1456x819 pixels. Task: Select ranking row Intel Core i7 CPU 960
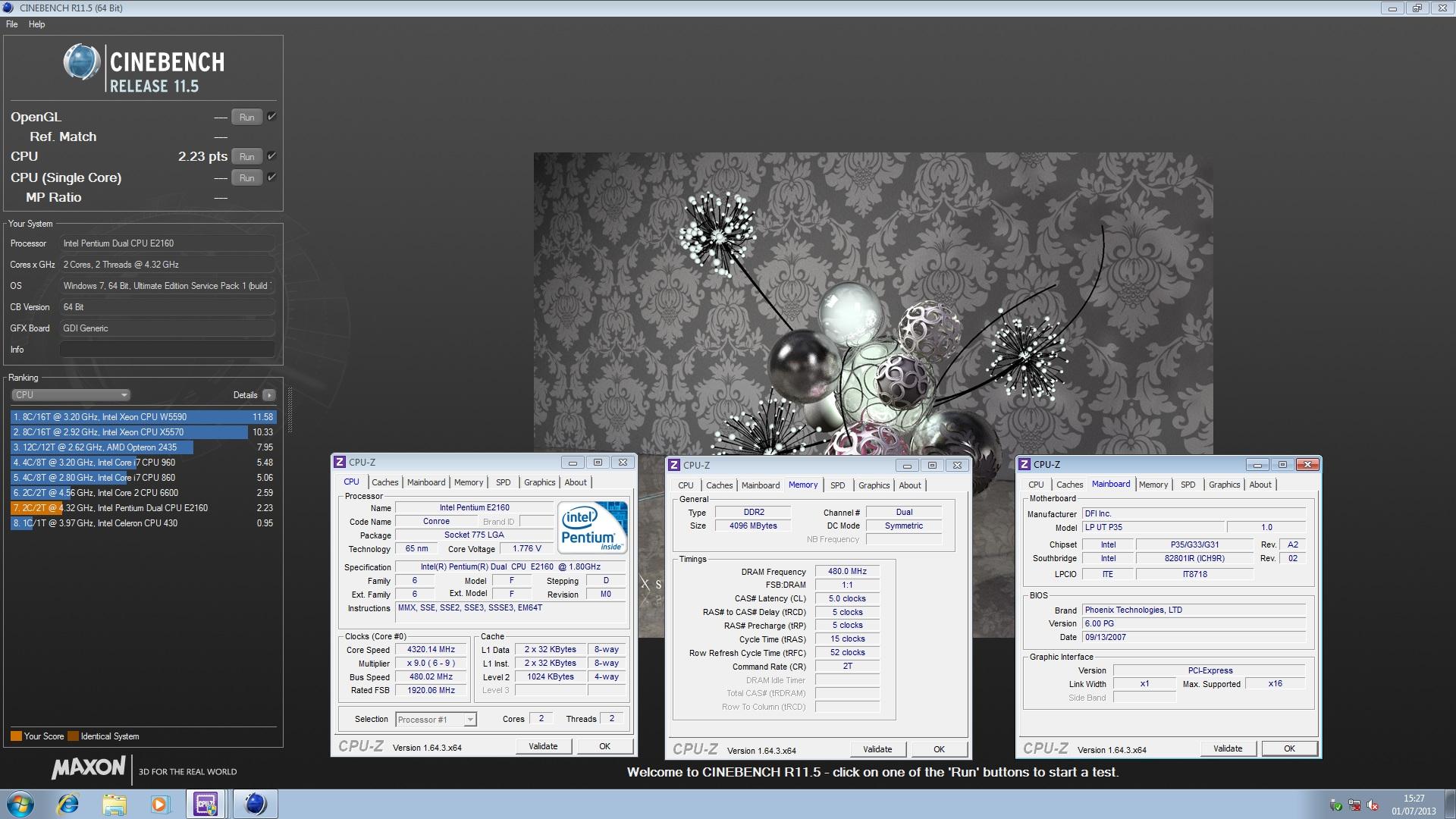pos(143,463)
